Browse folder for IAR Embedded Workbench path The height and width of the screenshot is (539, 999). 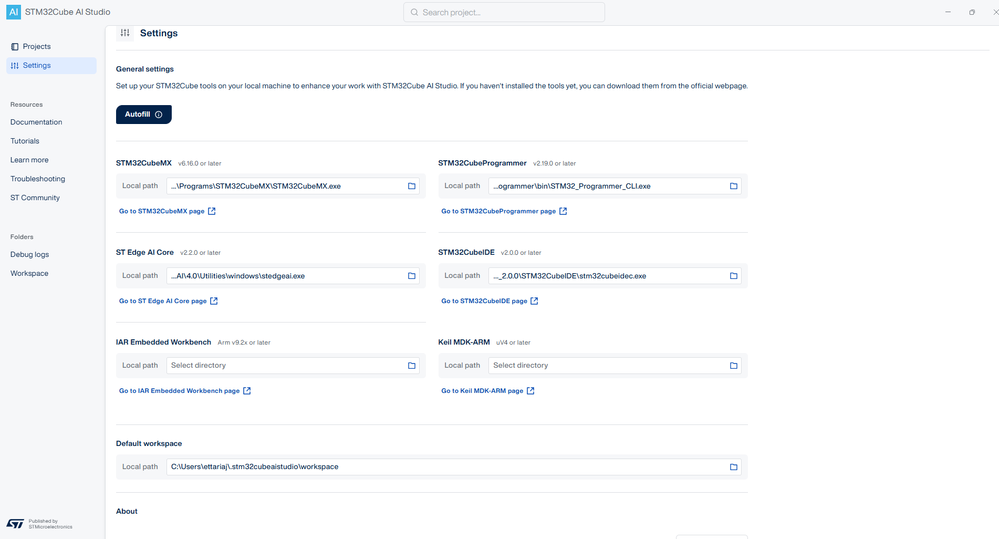412,366
